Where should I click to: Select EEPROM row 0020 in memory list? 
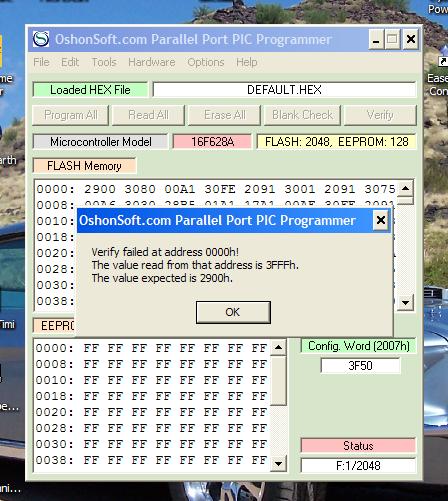click(152, 412)
